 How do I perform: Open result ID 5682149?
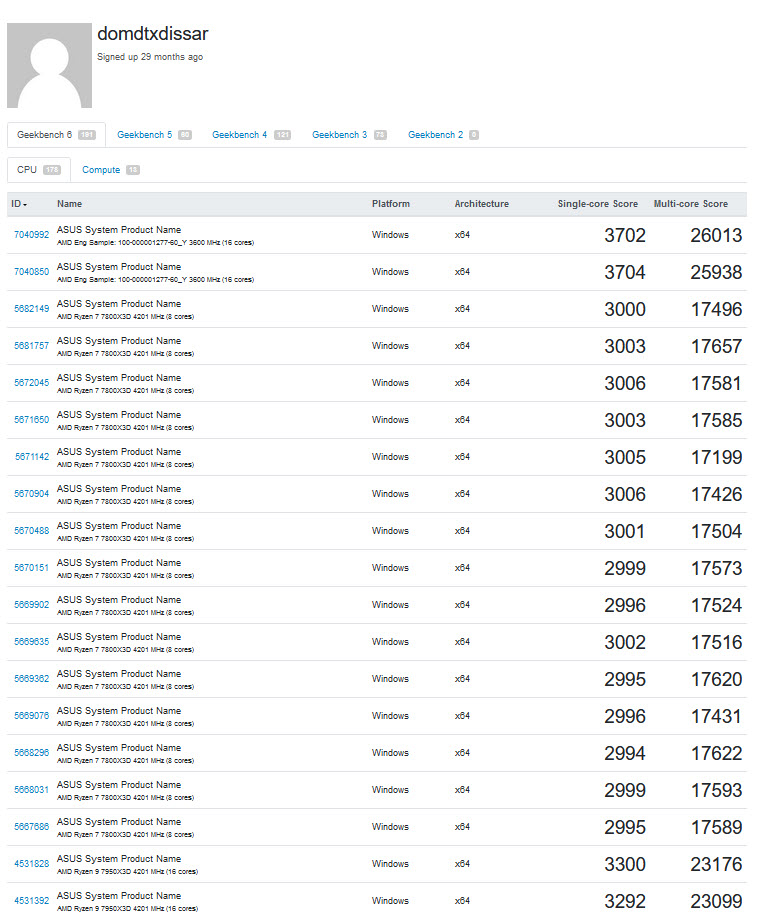(x=32, y=309)
